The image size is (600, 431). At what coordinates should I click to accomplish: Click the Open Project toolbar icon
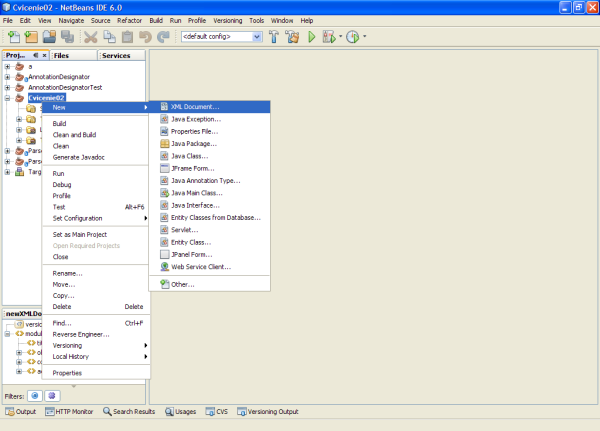49,37
